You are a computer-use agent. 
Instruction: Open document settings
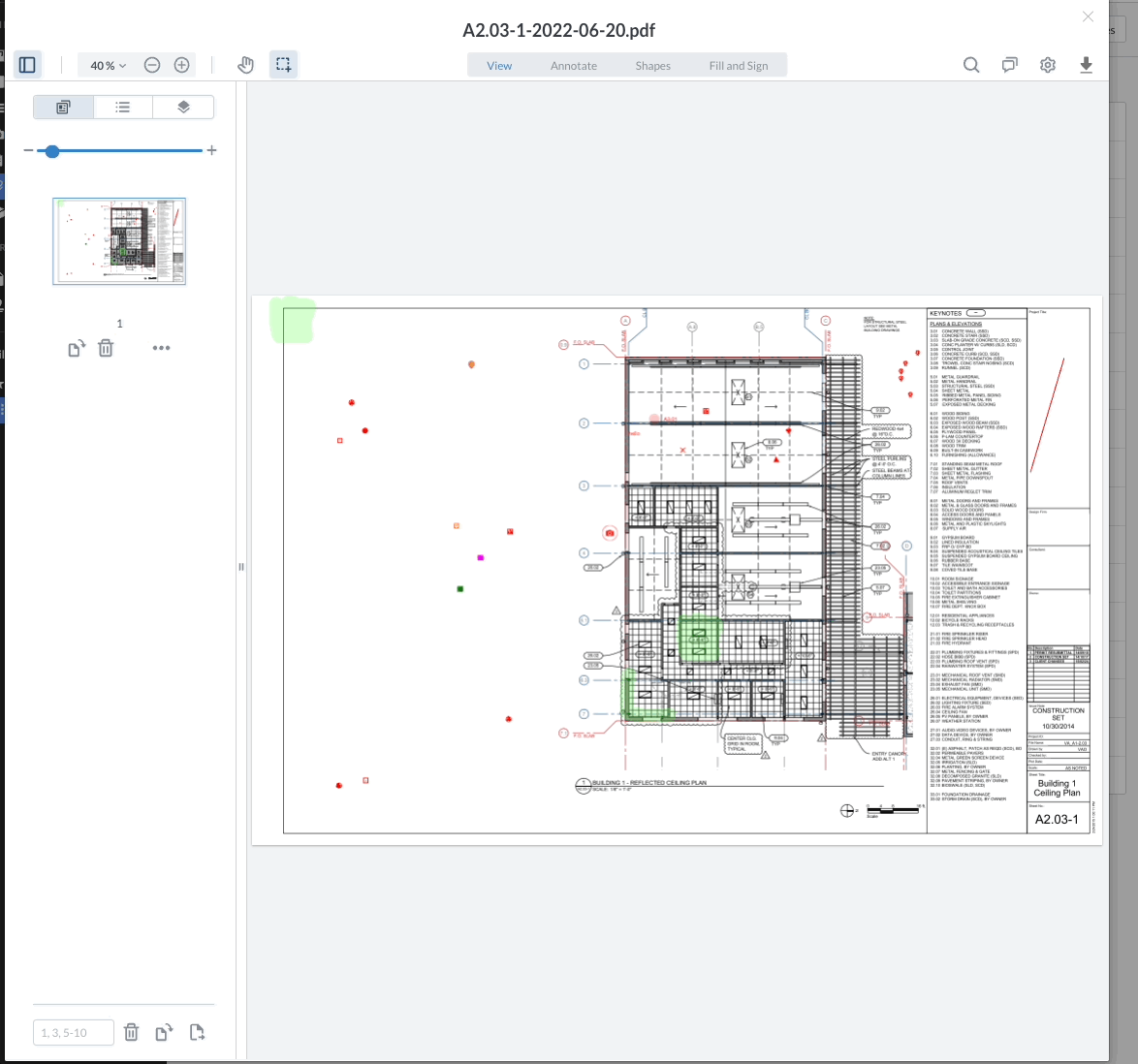click(1047, 65)
